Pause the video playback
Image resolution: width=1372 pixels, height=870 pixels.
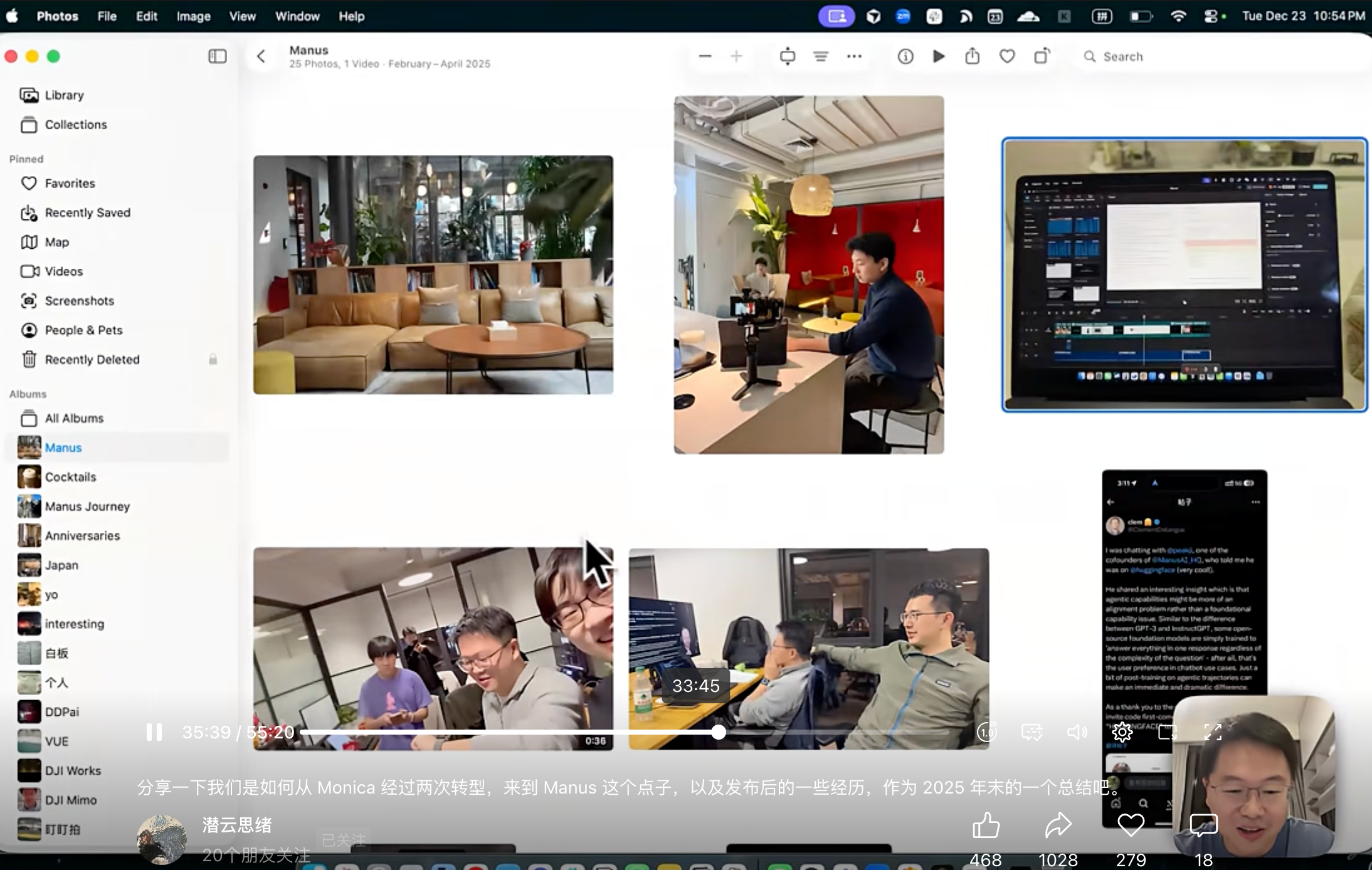click(154, 732)
